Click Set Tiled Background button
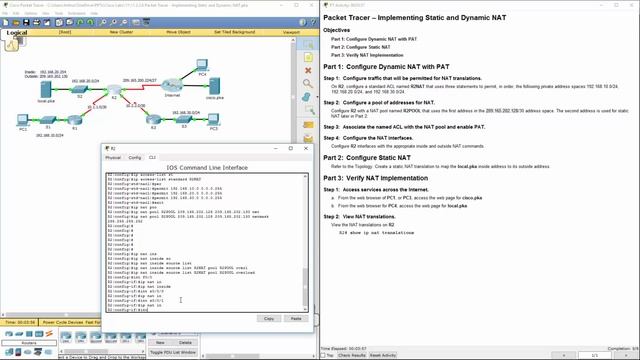 pos(234,32)
